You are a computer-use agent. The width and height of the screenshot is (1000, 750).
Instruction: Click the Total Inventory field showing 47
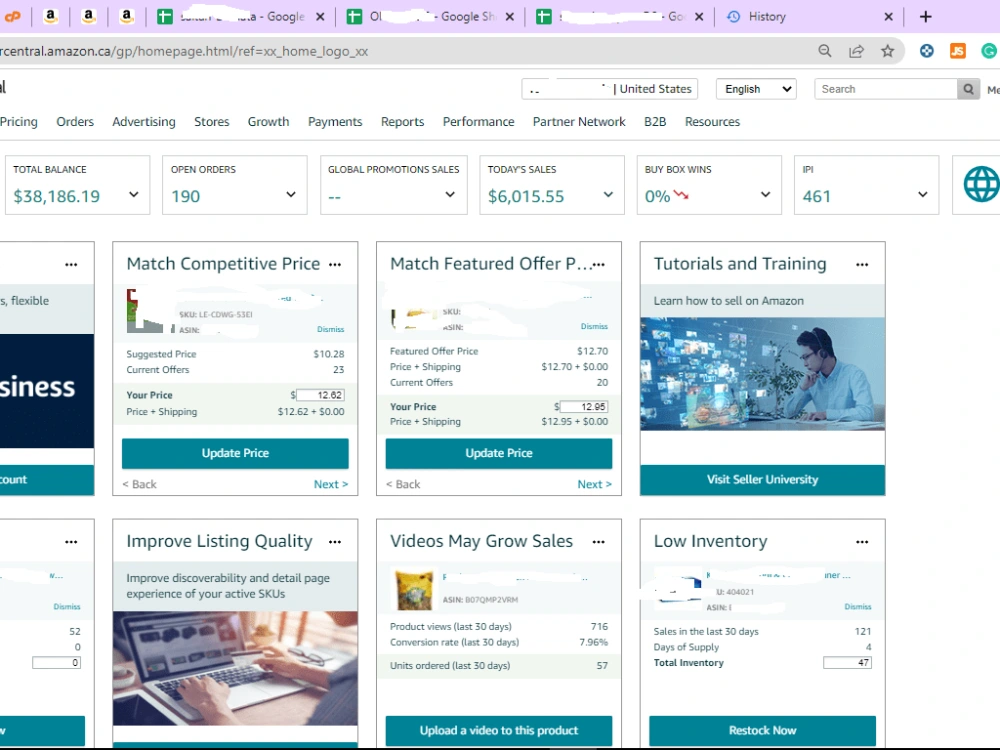coord(847,663)
